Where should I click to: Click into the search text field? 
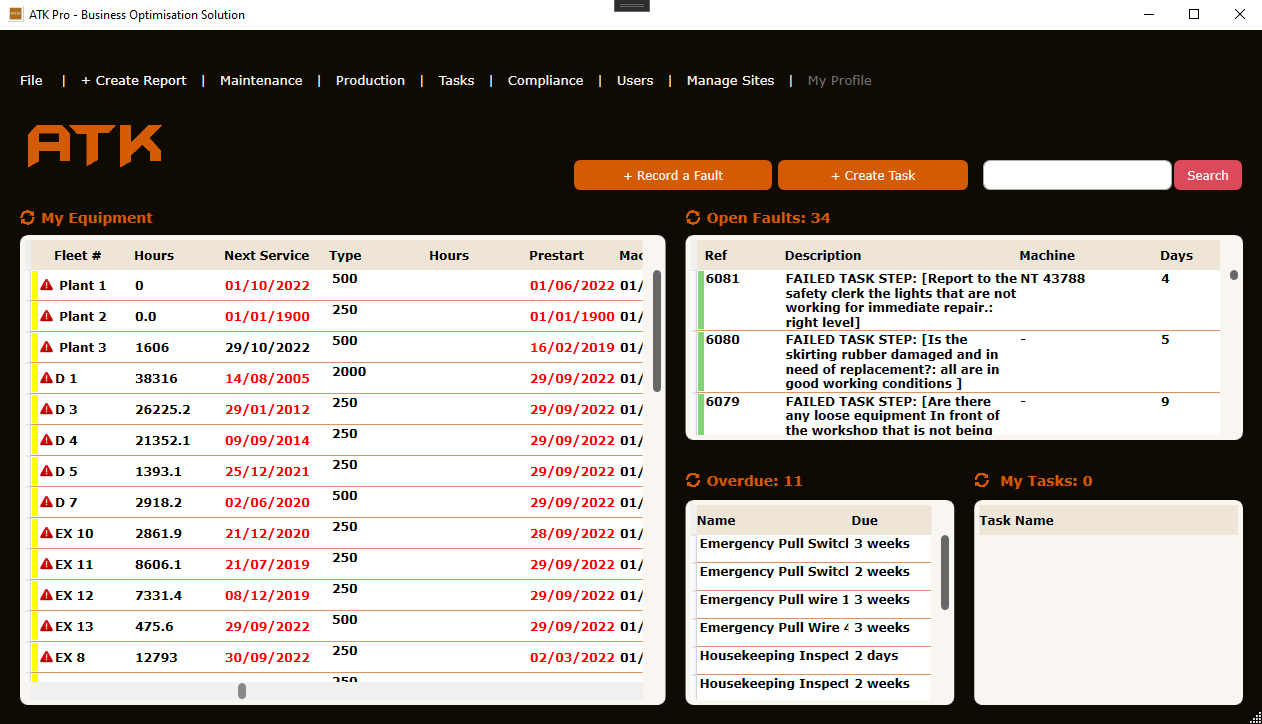[x=1077, y=175]
